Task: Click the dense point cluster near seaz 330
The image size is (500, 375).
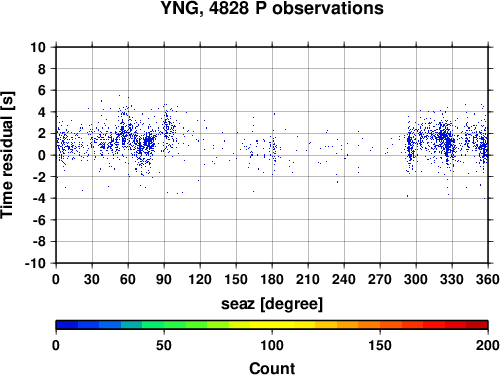Action: (447, 142)
